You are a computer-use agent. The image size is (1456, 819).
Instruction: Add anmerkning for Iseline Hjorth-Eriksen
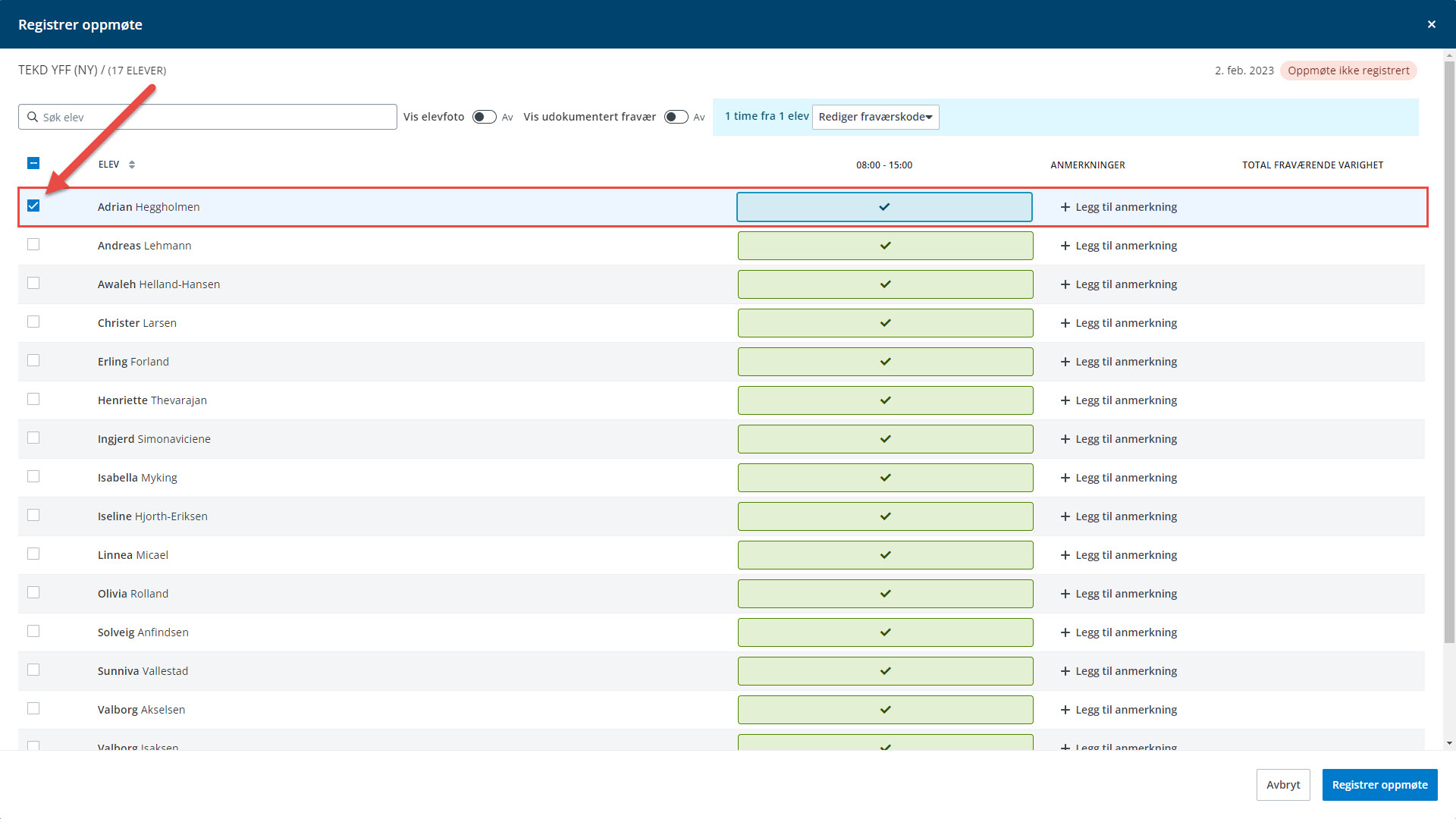point(1119,516)
